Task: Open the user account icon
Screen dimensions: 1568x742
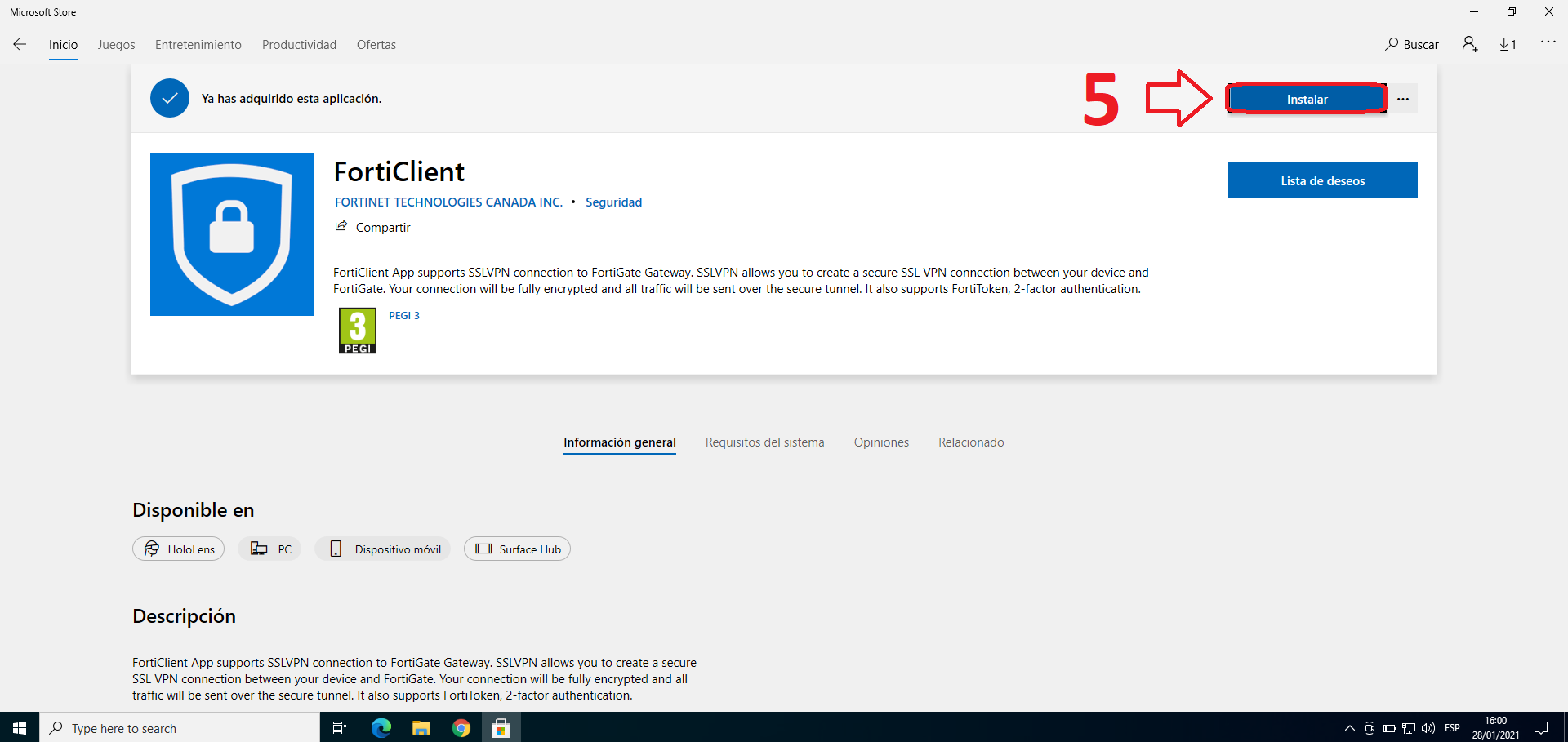Action: click(x=1470, y=44)
